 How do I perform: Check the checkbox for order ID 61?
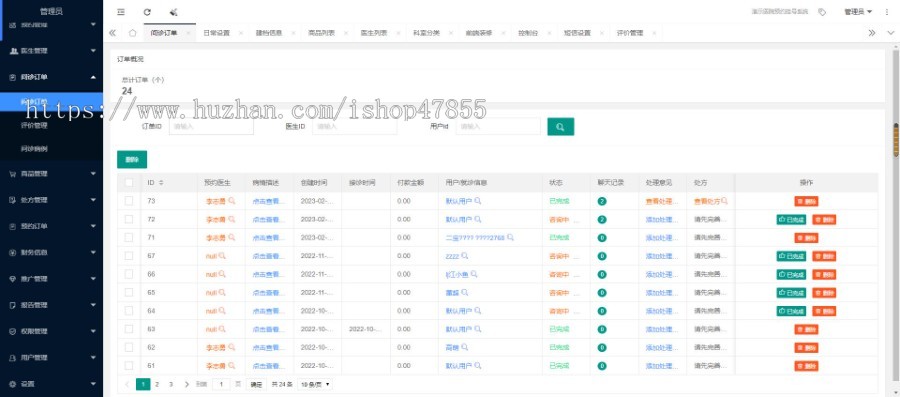pos(129,365)
